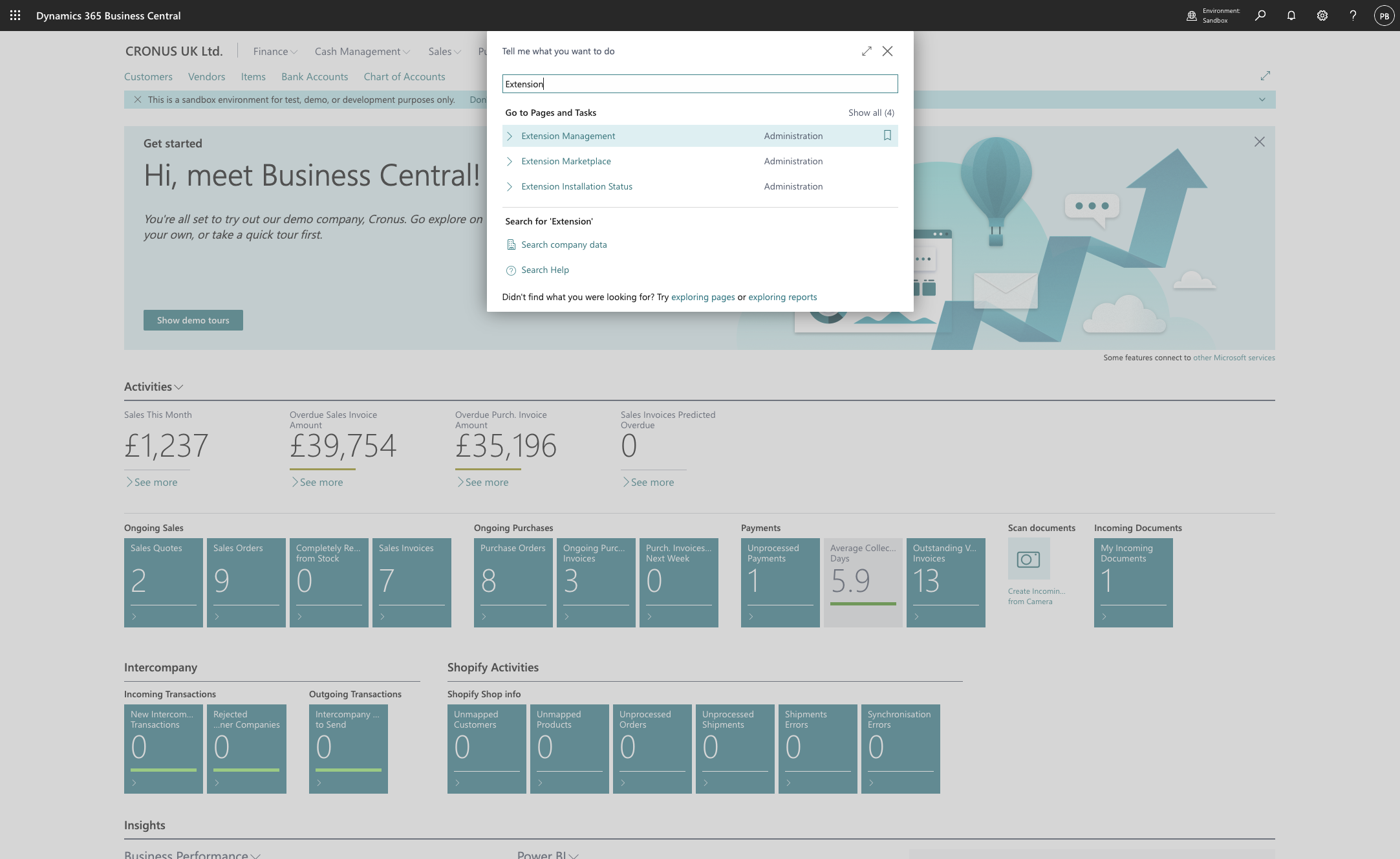Open the Purchase Orders tile showing 8

click(x=513, y=583)
